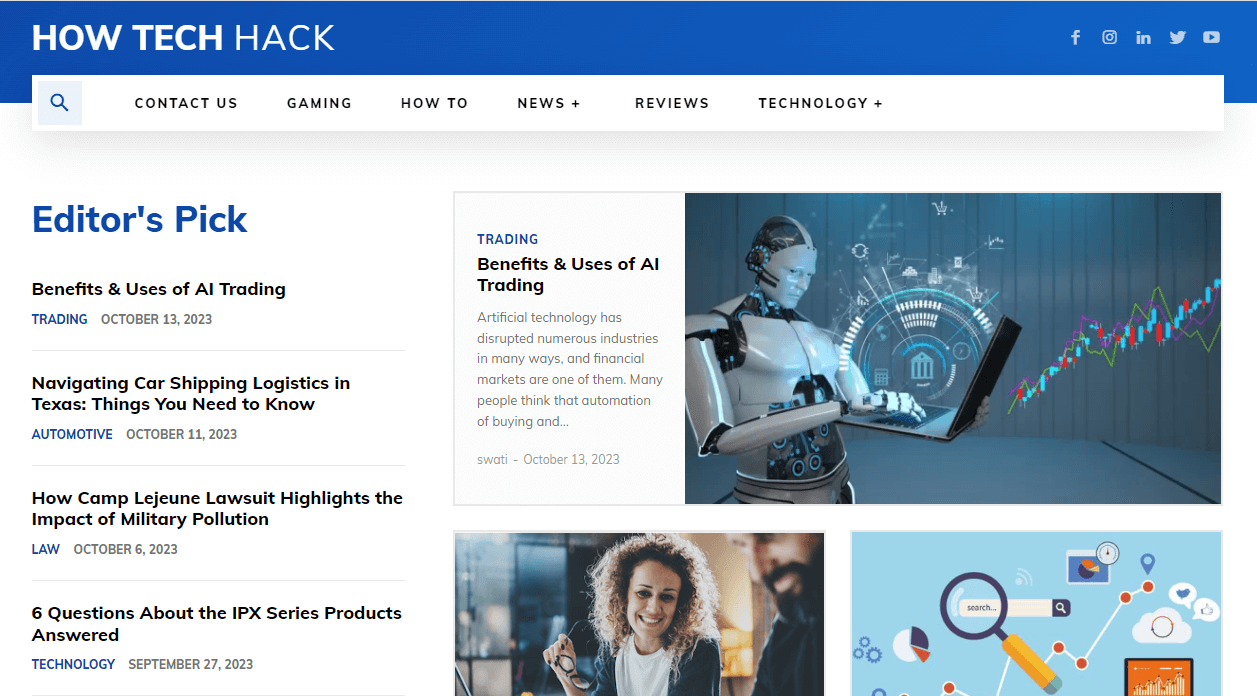Open the Reviews menu item
The width and height of the screenshot is (1257, 696).
(672, 103)
